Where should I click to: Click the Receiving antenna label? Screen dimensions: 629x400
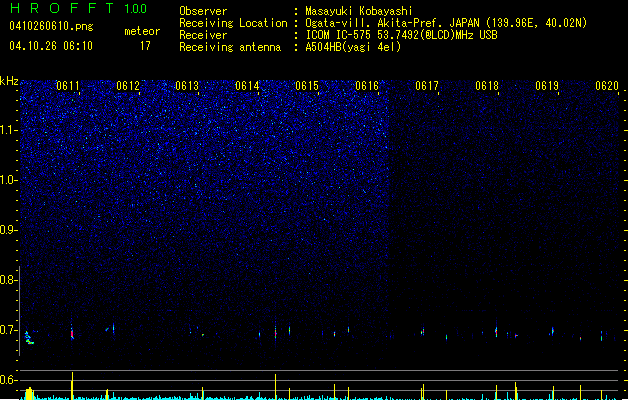(230, 47)
